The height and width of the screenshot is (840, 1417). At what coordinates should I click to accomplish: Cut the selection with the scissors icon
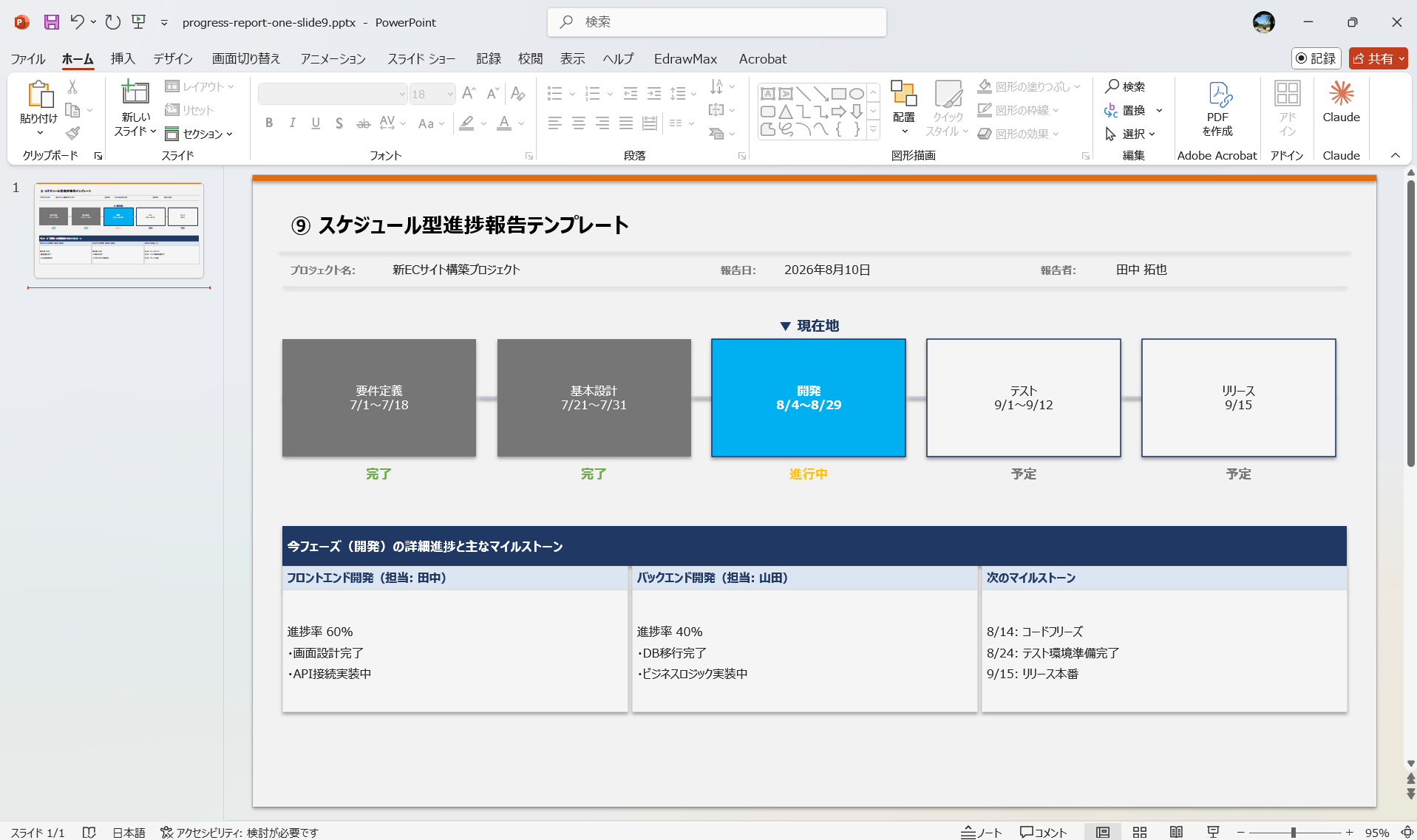(x=72, y=86)
